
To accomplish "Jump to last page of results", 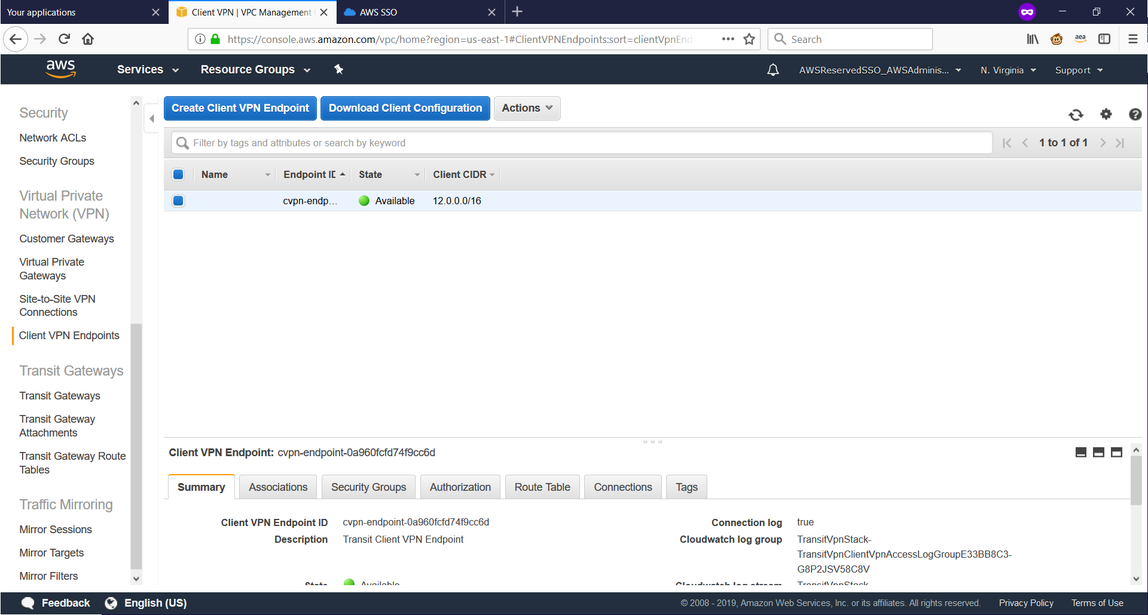I will coord(1120,143).
